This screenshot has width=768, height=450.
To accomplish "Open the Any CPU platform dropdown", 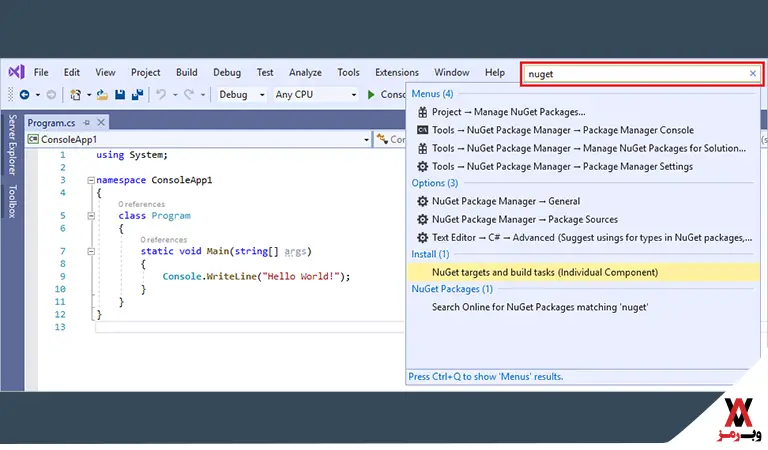I will coord(315,95).
